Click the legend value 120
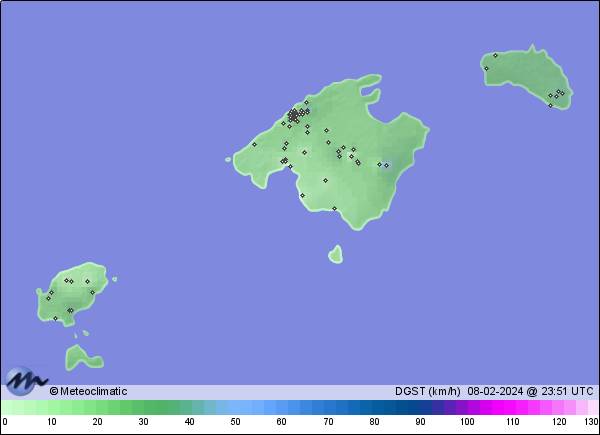 [559, 422]
